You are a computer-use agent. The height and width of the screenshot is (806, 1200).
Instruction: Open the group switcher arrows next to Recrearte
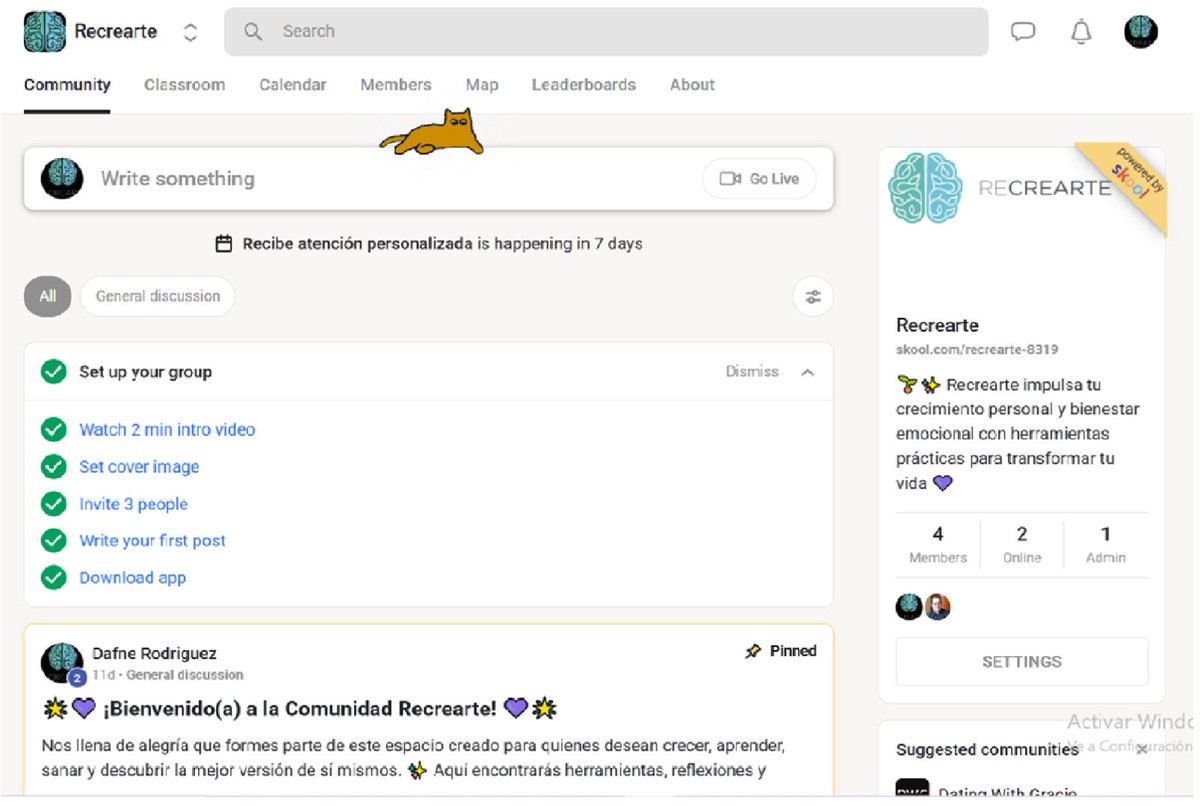point(190,32)
